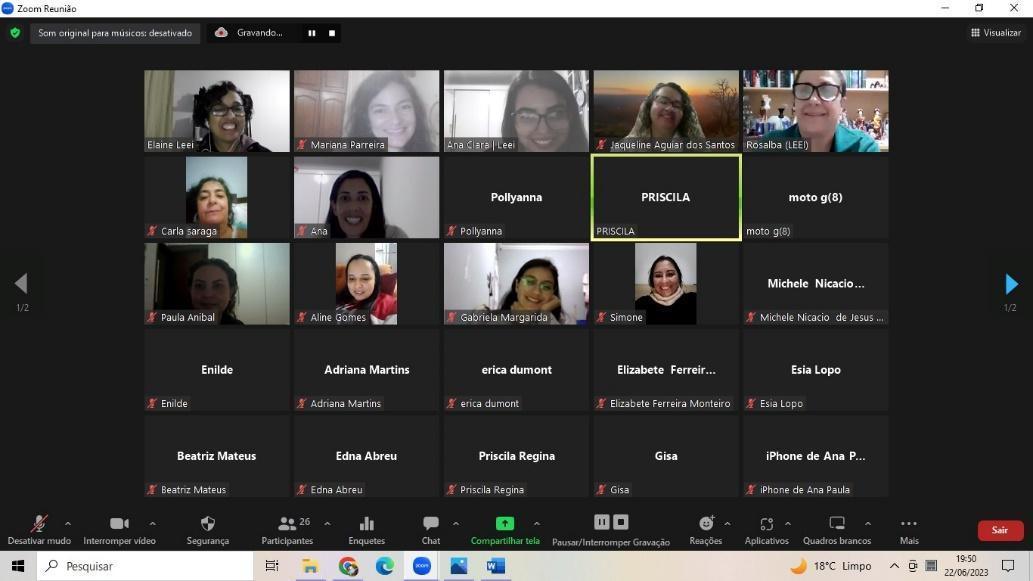Expand the arrow next to Chat

[456, 524]
